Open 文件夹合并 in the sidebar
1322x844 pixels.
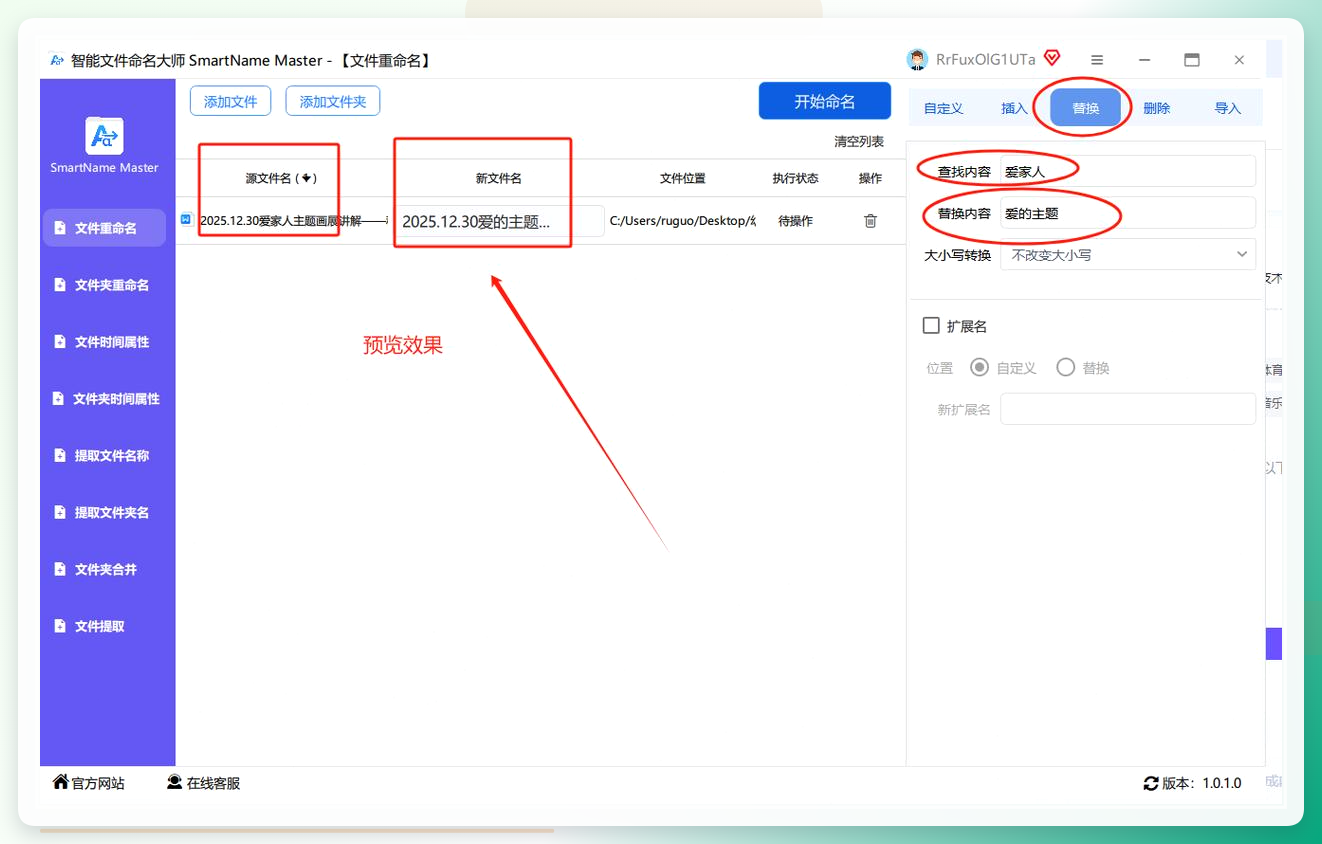click(x=104, y=570)
